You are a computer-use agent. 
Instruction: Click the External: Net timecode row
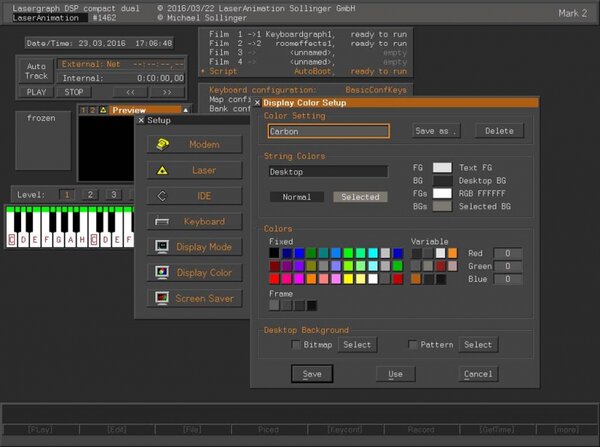pos(121,64)
